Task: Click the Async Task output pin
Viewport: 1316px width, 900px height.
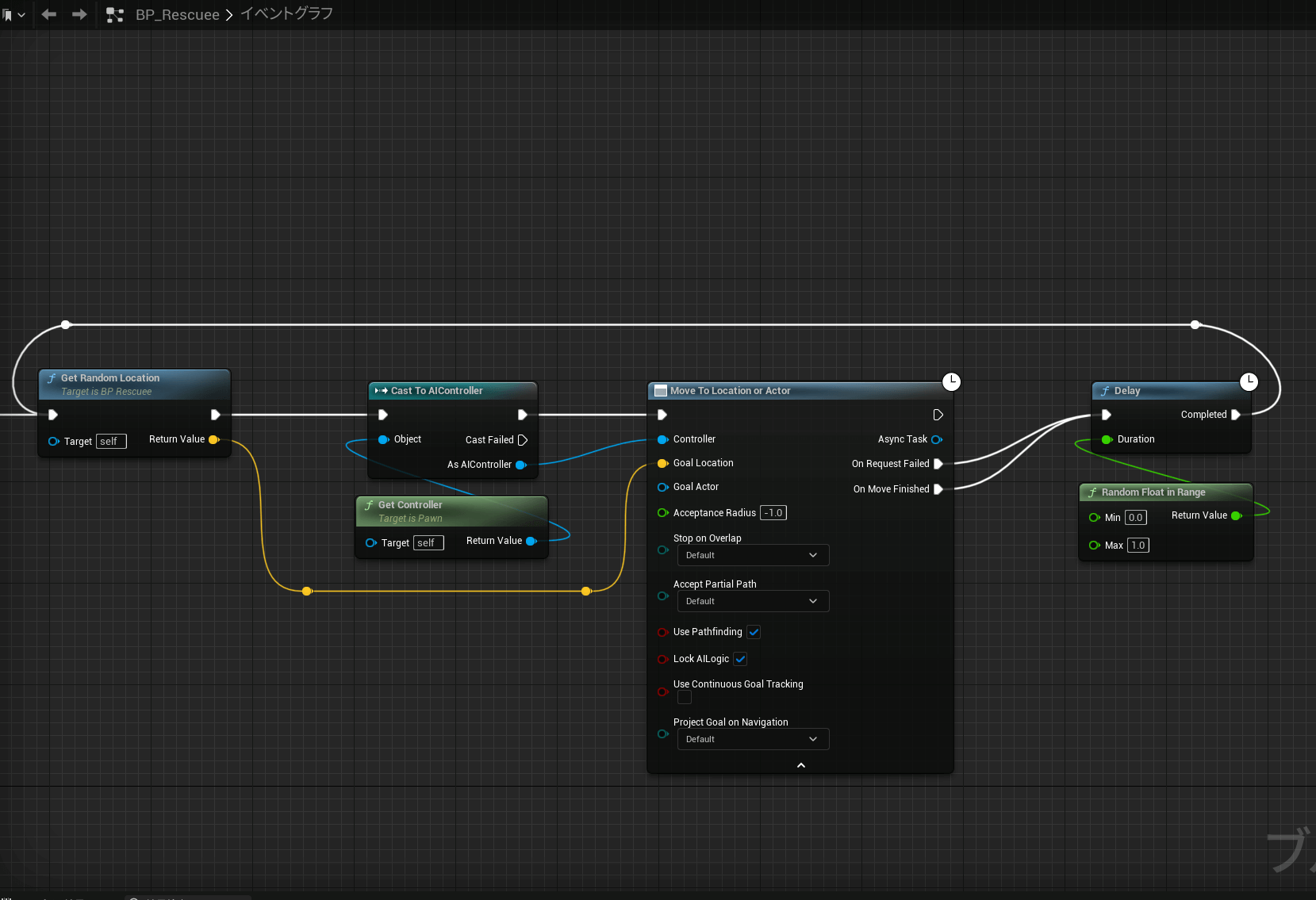Action: tap(937, 439)
